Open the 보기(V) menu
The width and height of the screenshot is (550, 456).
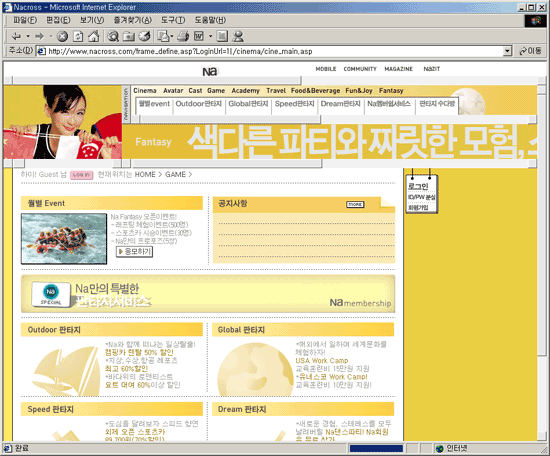point(92,20)
